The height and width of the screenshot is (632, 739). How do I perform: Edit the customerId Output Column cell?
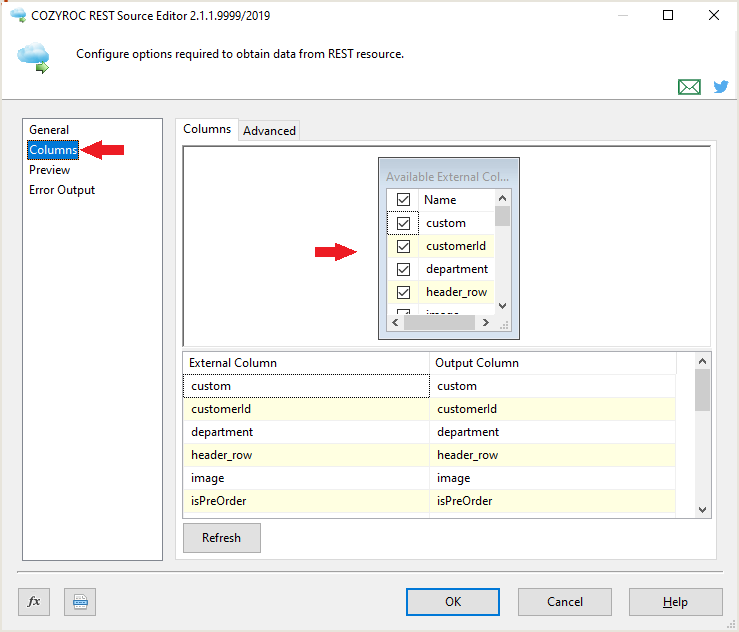(553, 409)
